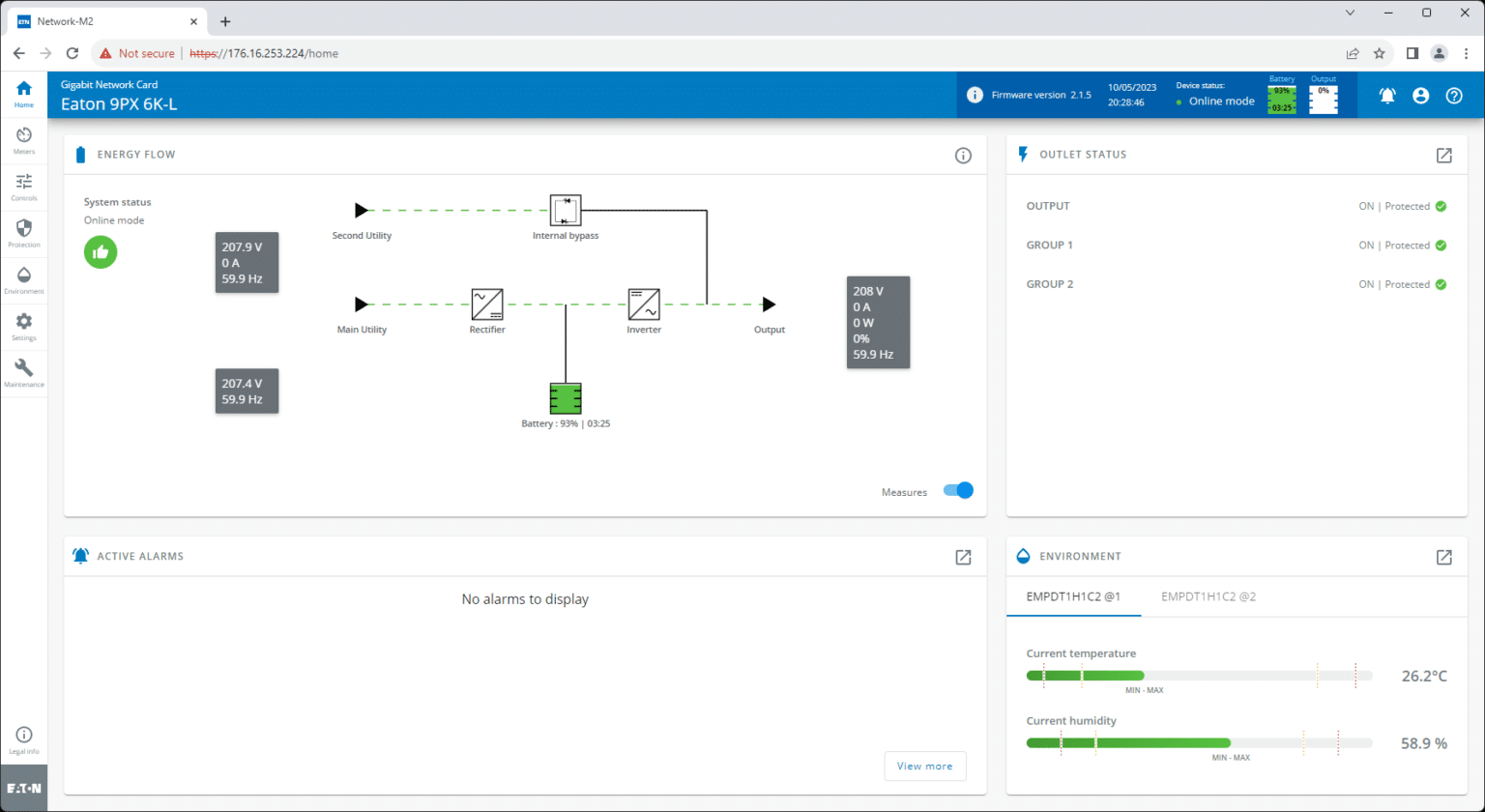This screenshot has width=1485, height=812.
Task: Click the Current humidity bar
Action: point(1199,743)
